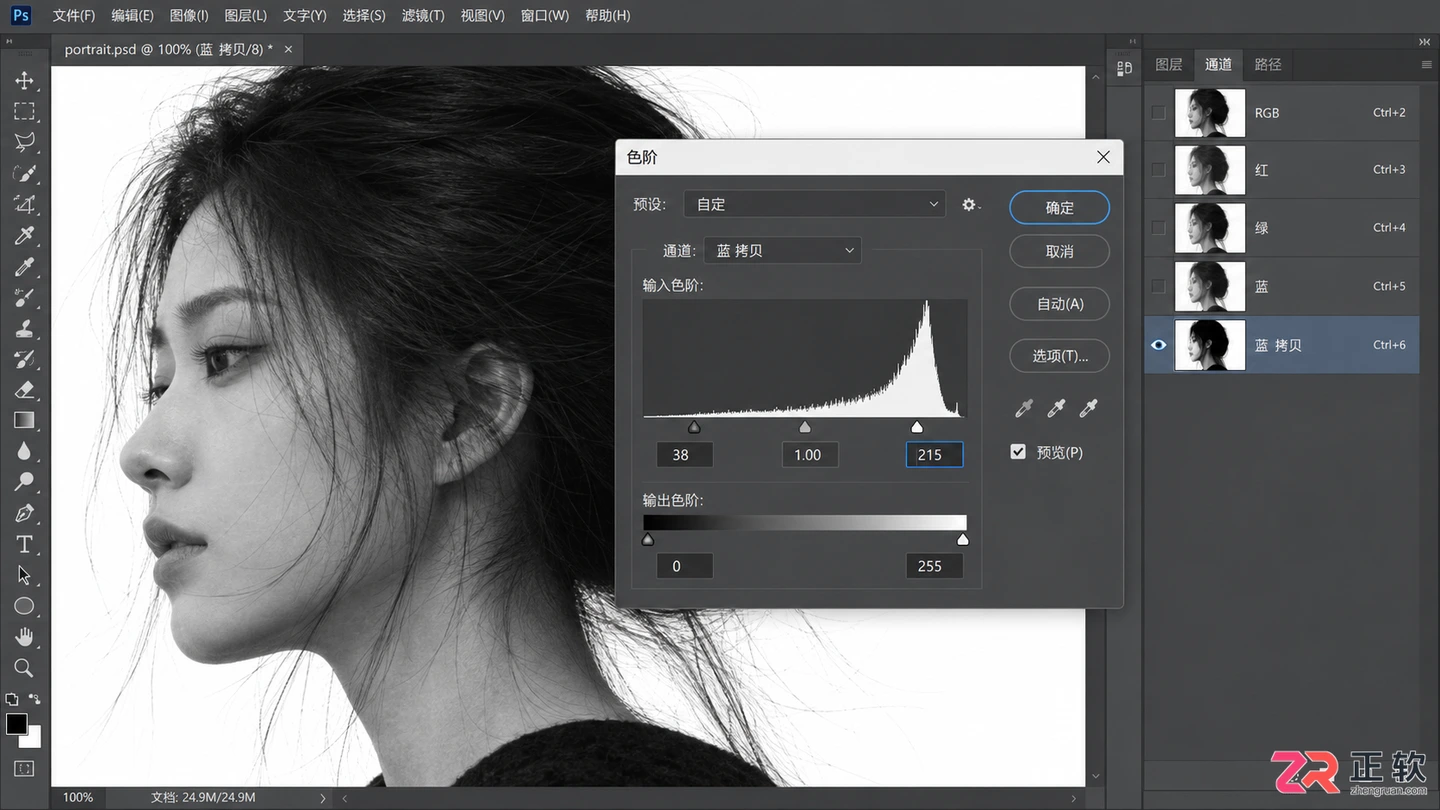Choose the Gradient tool
The width and height of the screenshot is (1440, 810).
tap(24, 420)
